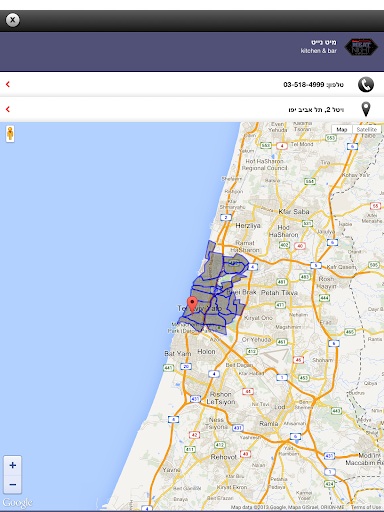Zoom in with the plus button

pyautogui.click(x=13, y=465)
